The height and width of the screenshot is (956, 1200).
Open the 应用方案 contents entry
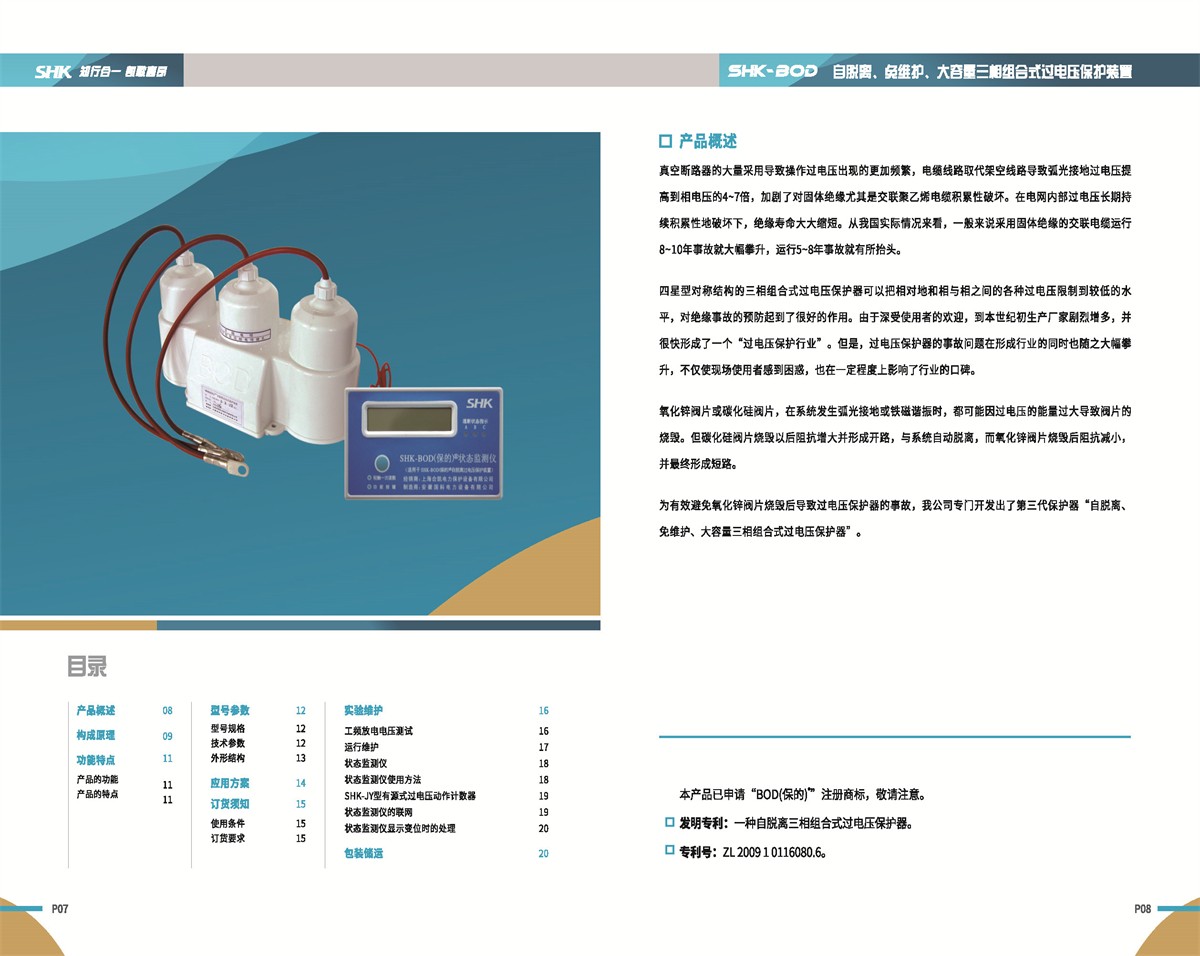coord(230,783)
